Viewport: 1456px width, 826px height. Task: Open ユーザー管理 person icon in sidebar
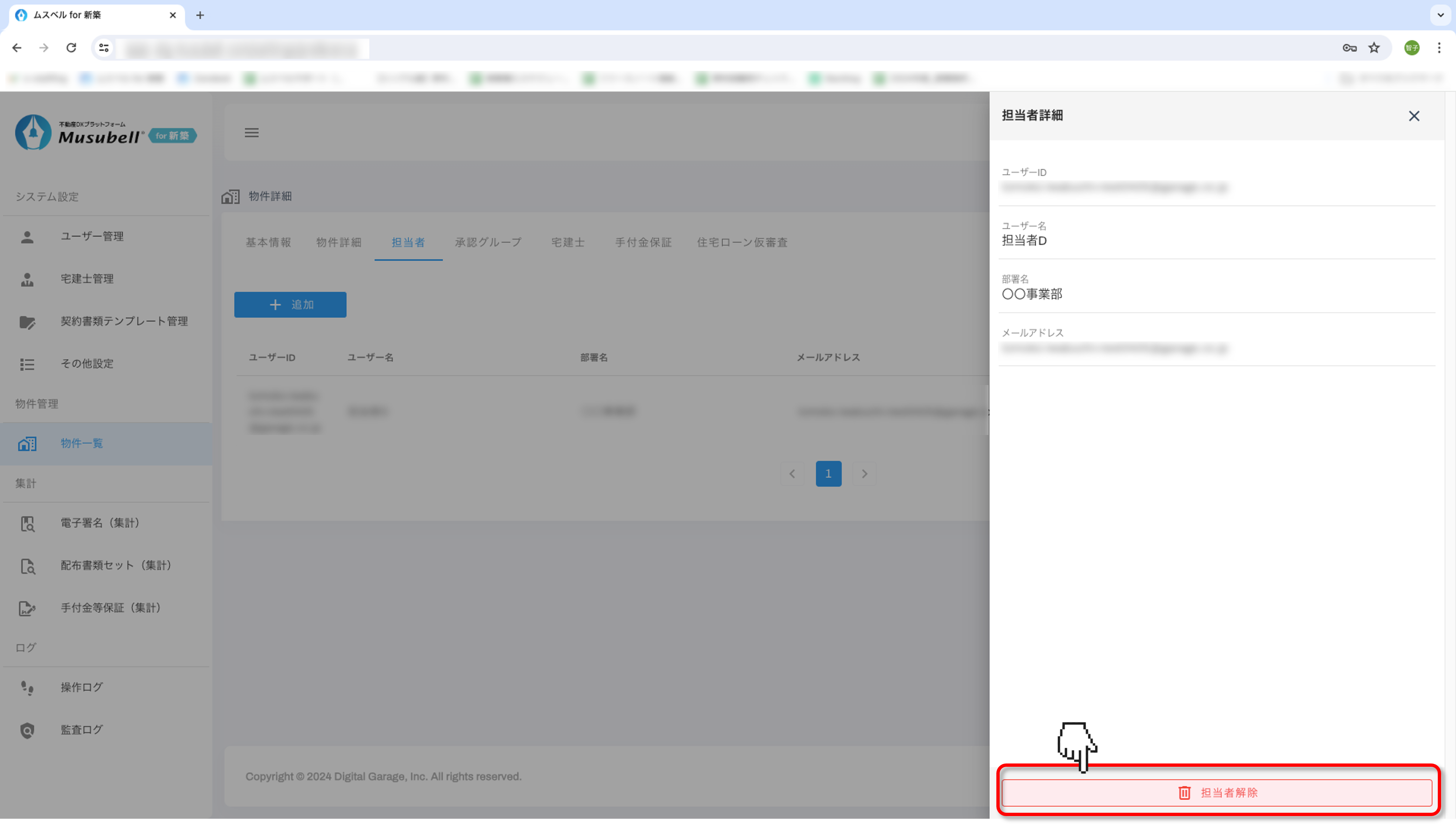[x=27, y=237]
